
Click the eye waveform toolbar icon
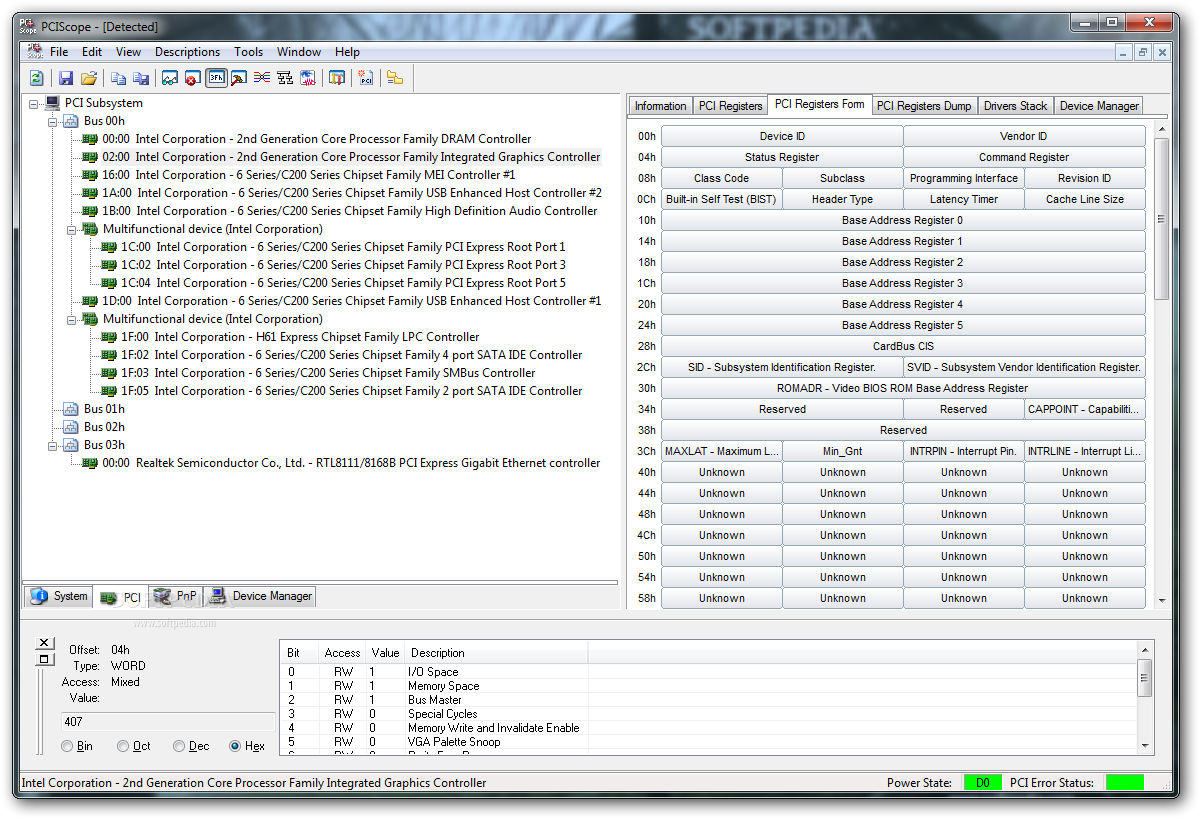(308, 78)
